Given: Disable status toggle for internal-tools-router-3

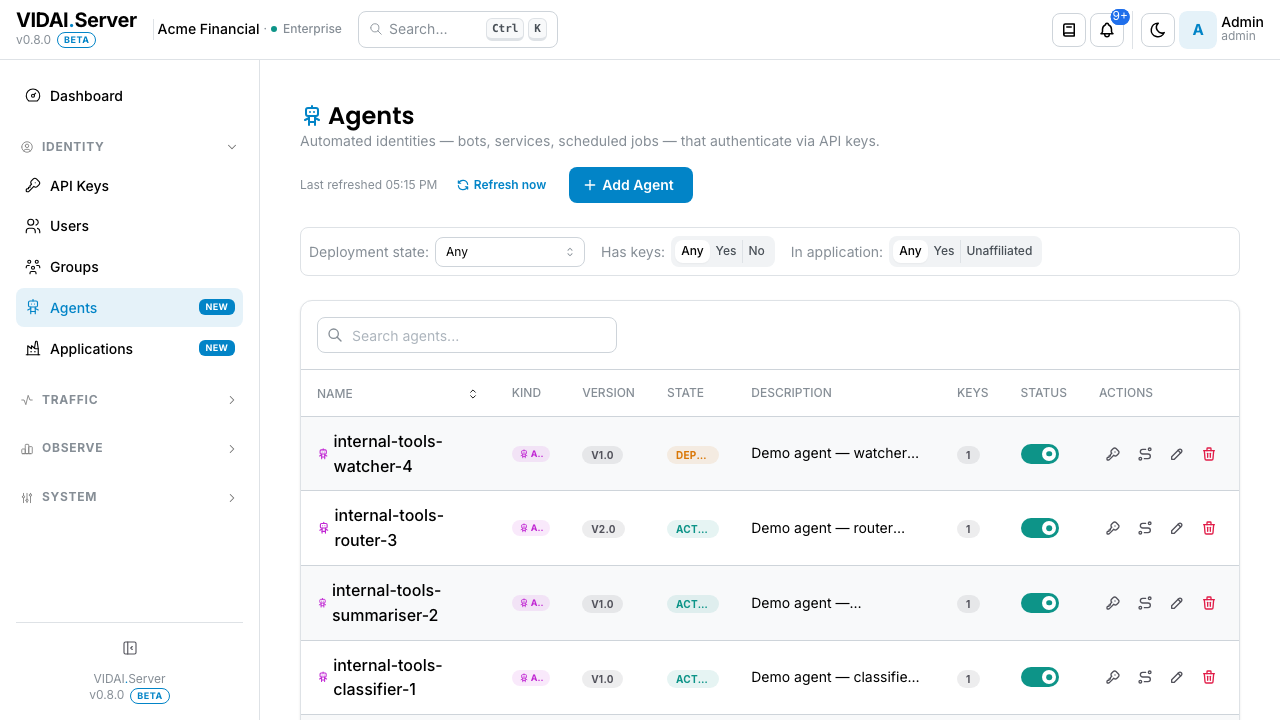Looking at the screenshot, I should pos(1040,528).
